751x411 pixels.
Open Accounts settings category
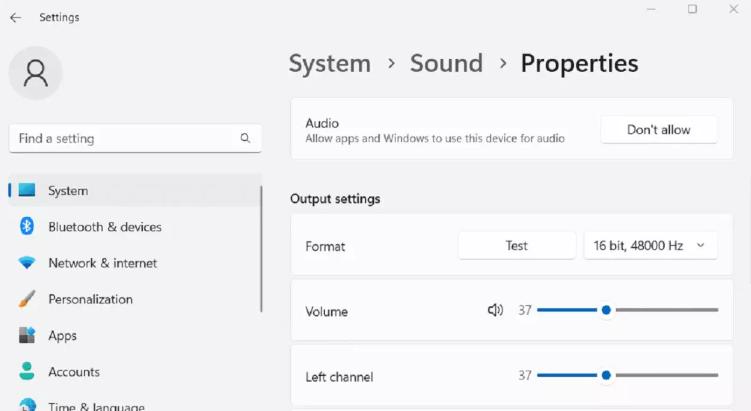tap(135, 372)
